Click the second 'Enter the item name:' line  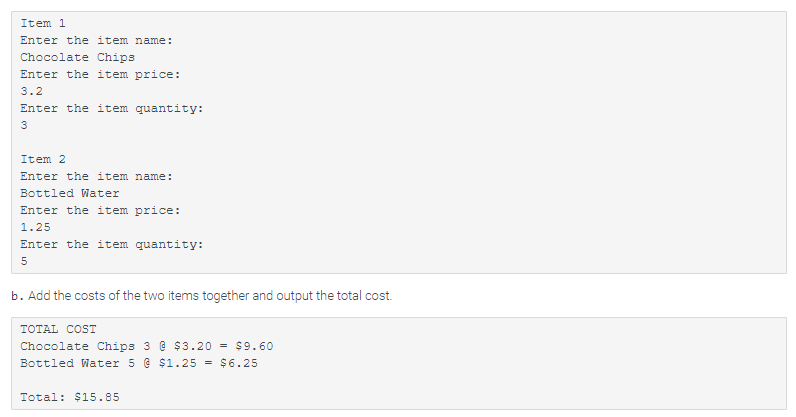point(96,176)
